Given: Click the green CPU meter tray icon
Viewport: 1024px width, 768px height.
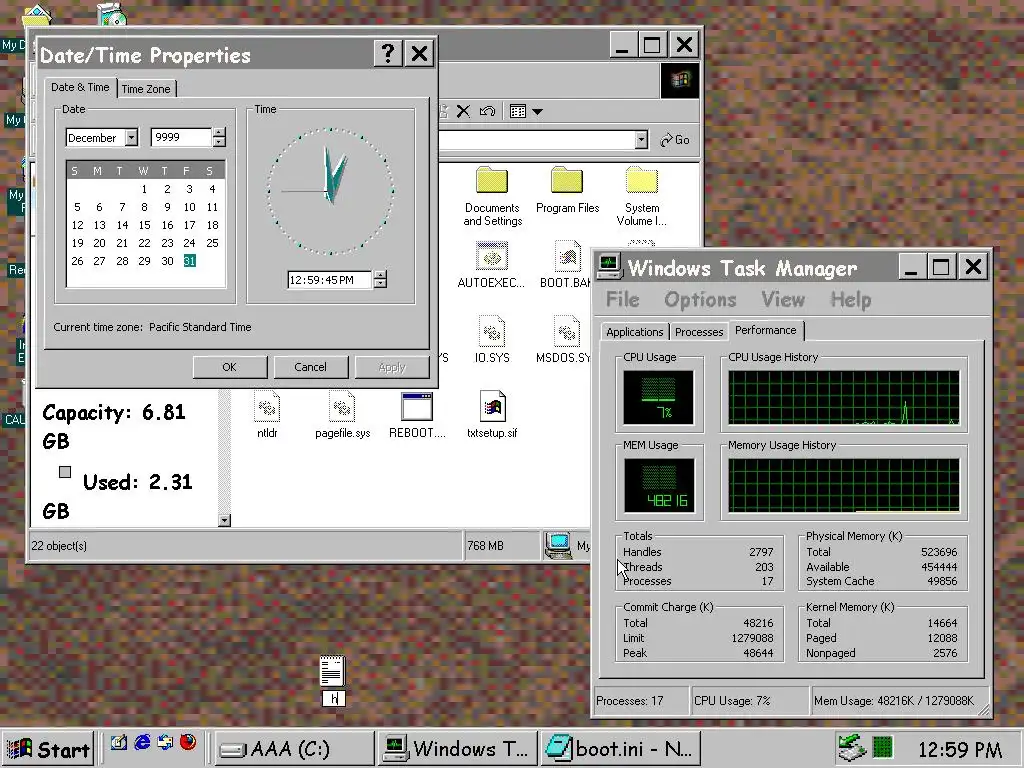Looking at the screenshot, I should tap(882, 747).
